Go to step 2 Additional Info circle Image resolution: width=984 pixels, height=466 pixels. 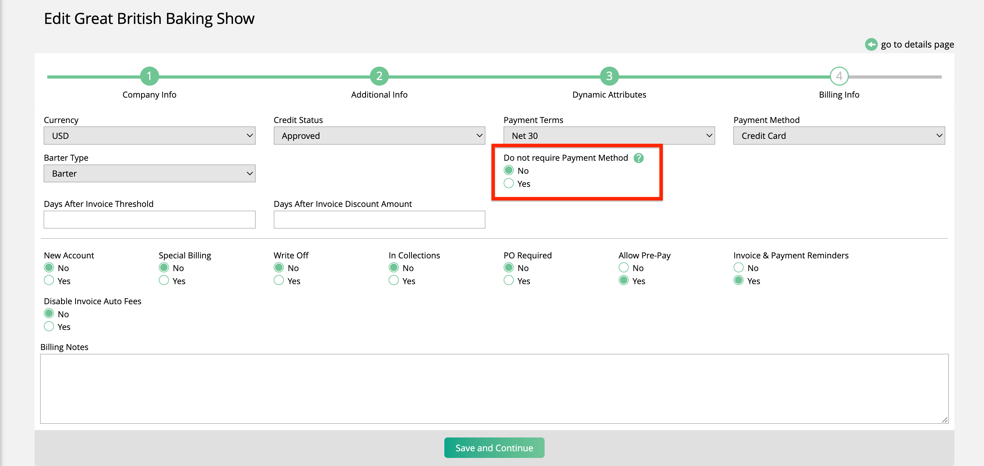(379, 77)
